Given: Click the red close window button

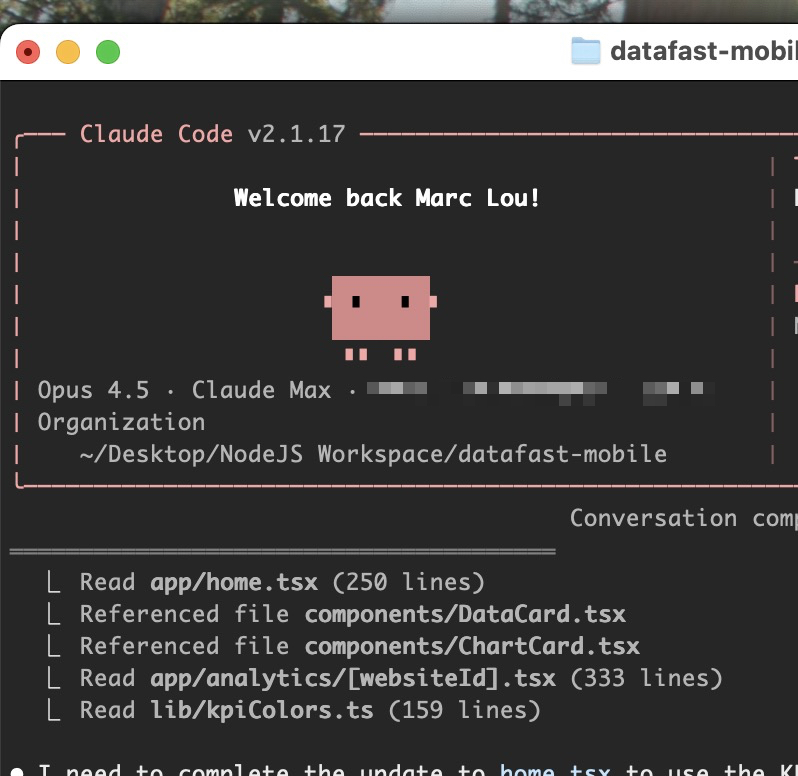Looking at the screenshot, I should tap(28, 52).
